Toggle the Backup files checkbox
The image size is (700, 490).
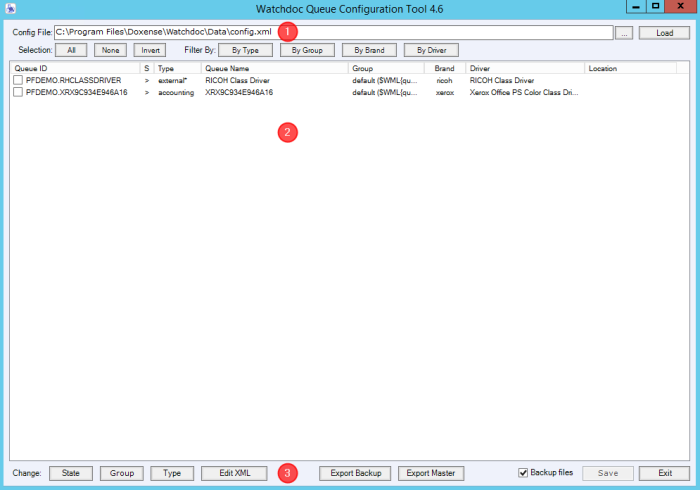point(523,473)
